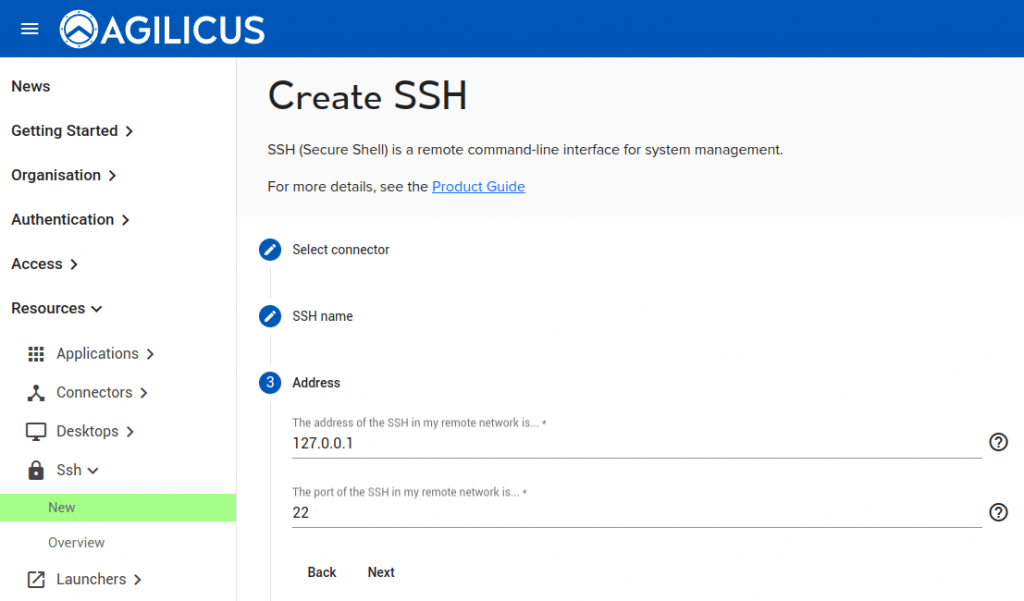Viewport: 1024px width, 601px height.
Task: Open help for the SSH port field
Action: [x=998, y=512]
